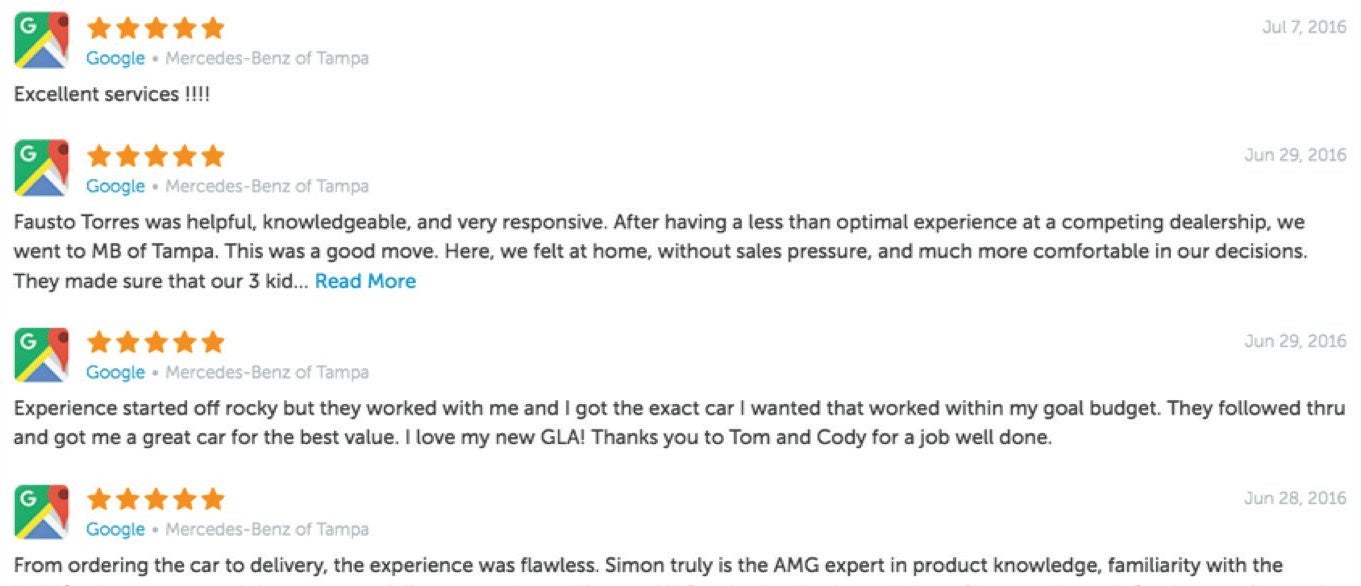This screenshot has width=1361, height=586.
Task: Click the Google Maps icon beside the Fausto Torres review
Action: (x=41, y=168)
